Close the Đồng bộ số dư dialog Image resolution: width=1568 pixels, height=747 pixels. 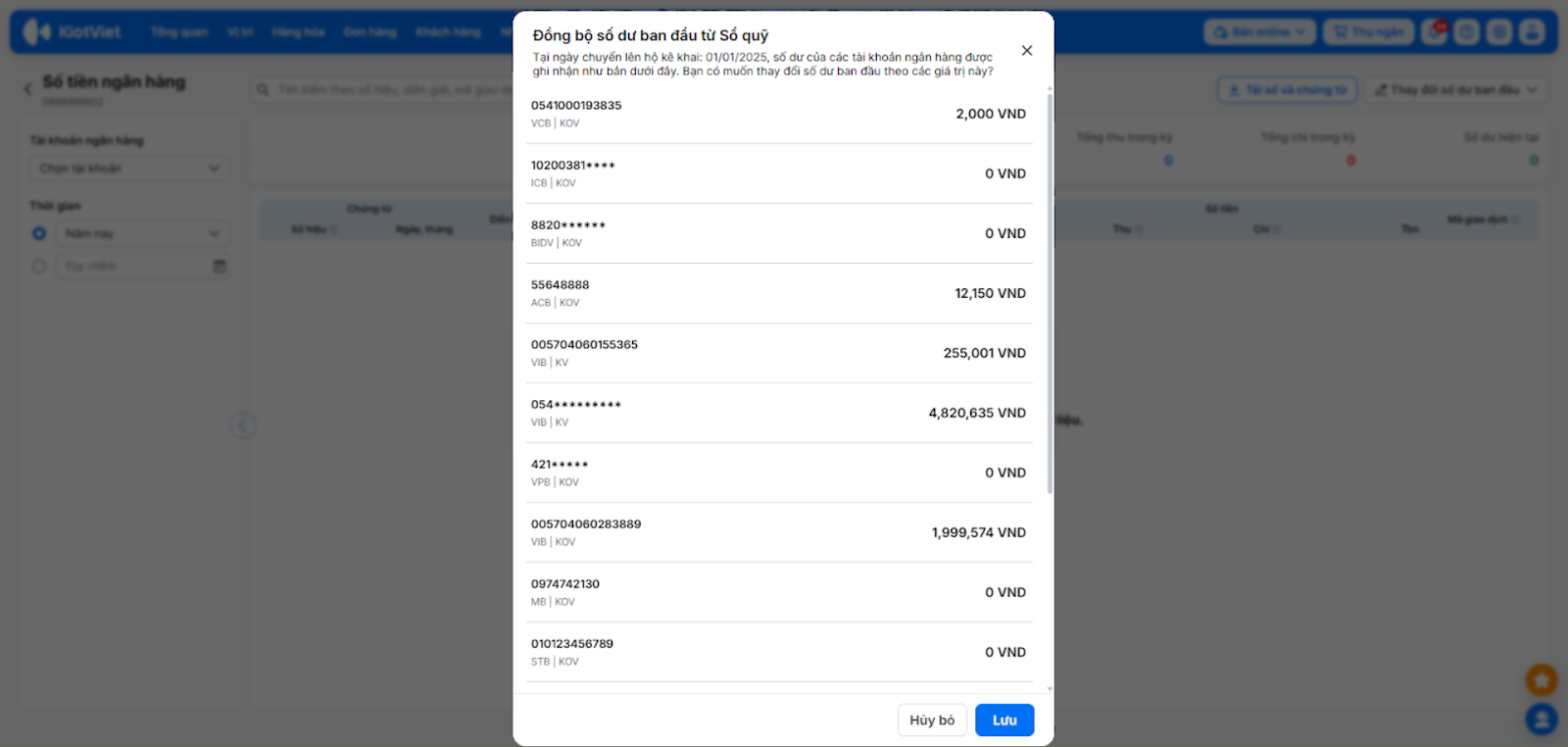coord(1027,51)
